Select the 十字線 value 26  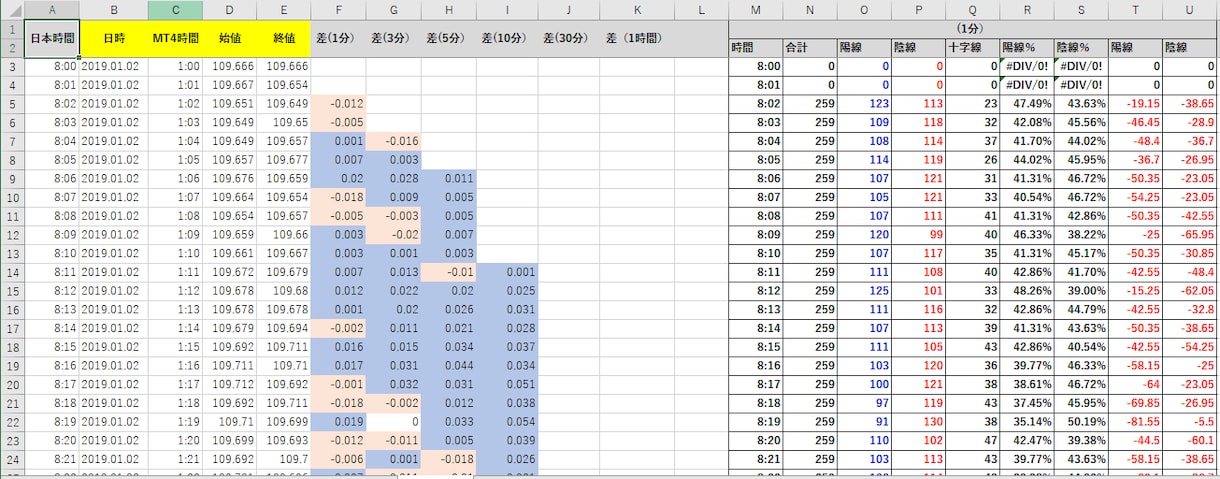pos(972,159)
